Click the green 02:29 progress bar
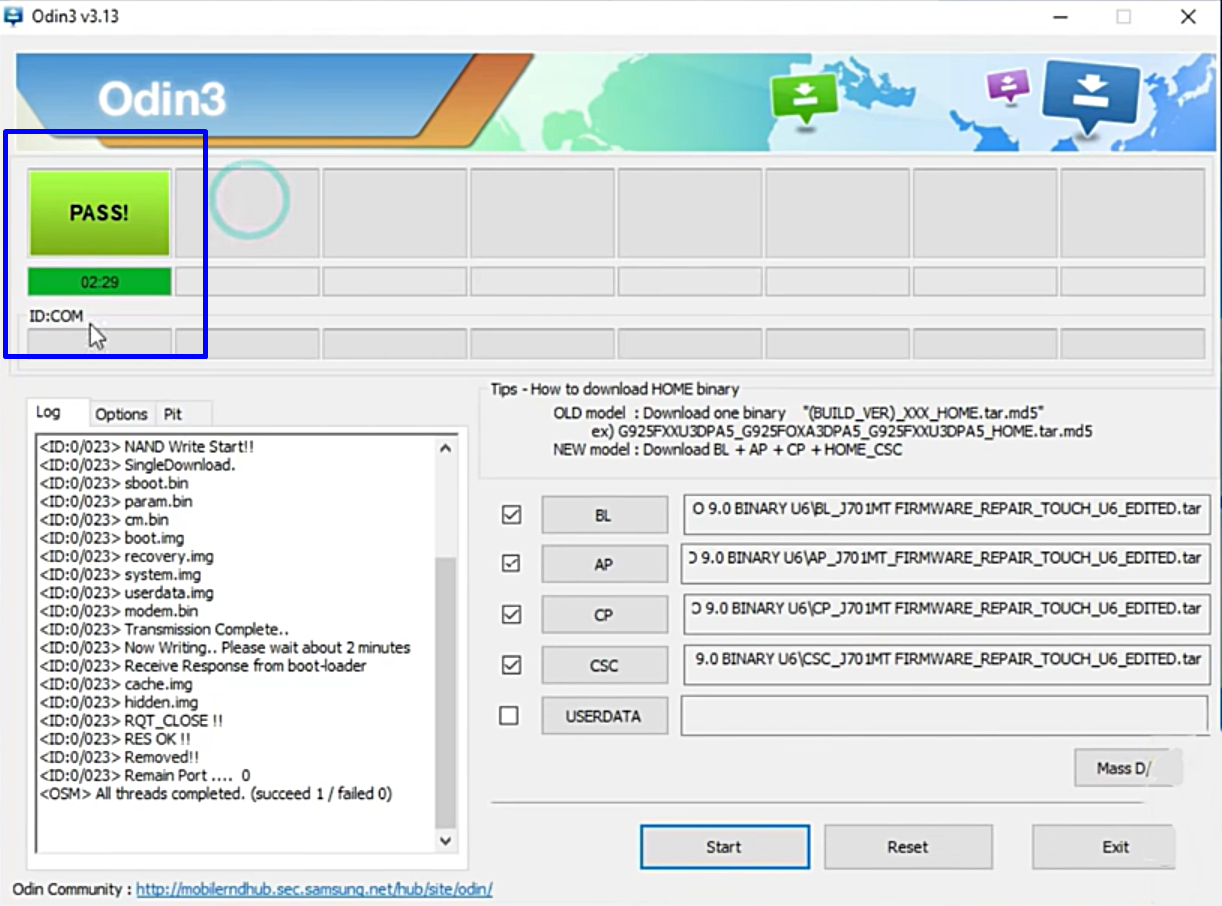 point(99,282)
